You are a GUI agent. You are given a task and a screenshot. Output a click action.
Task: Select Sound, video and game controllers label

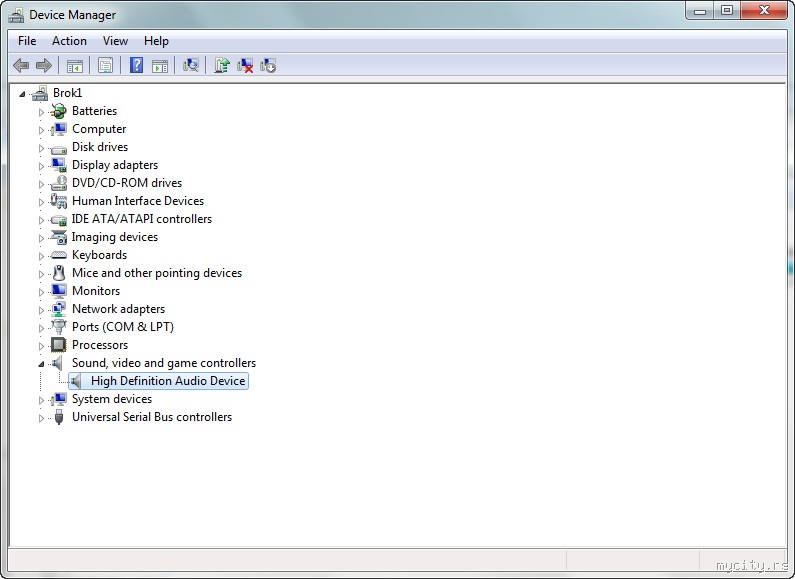click(164, 363)
